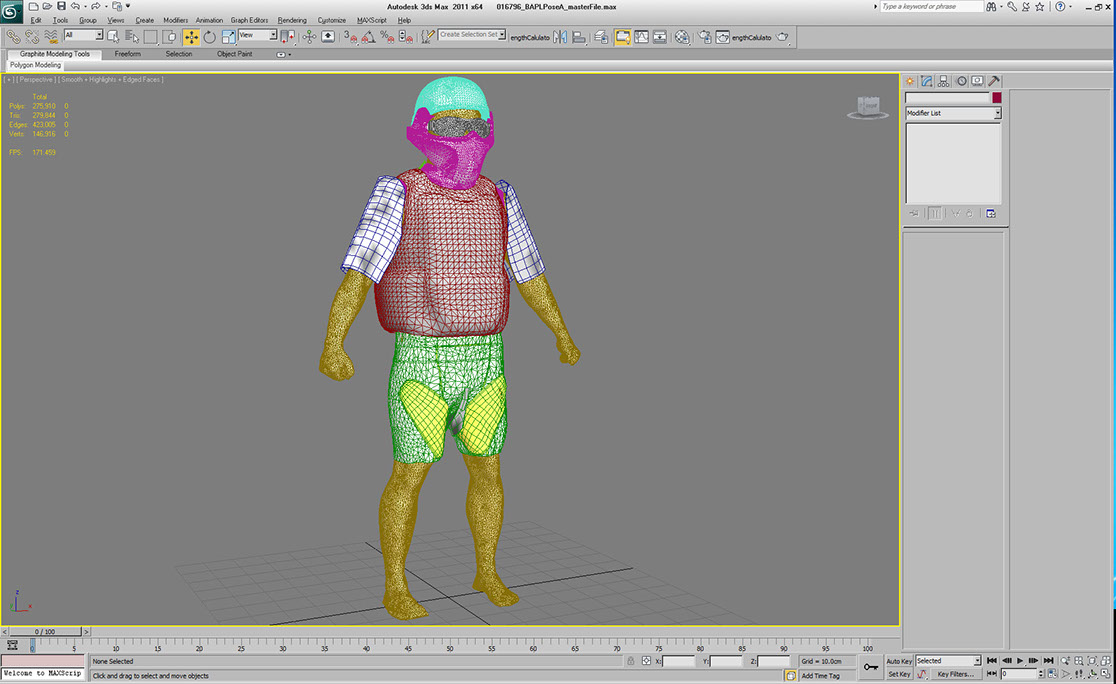
Task: Click the ViewCube in the viewport
Action: coord(867,107)
